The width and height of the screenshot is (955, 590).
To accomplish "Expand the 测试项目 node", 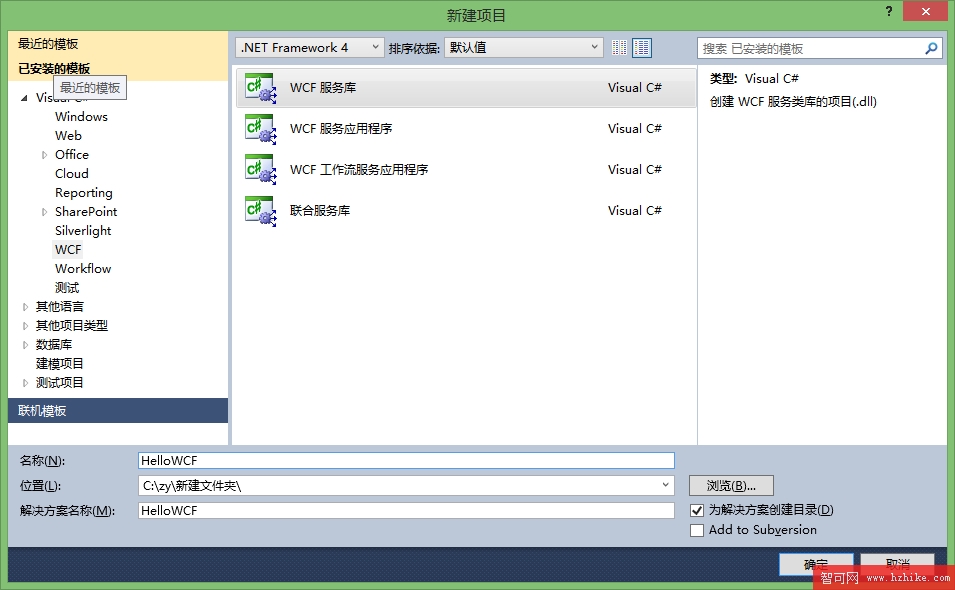I will (25, 383).
